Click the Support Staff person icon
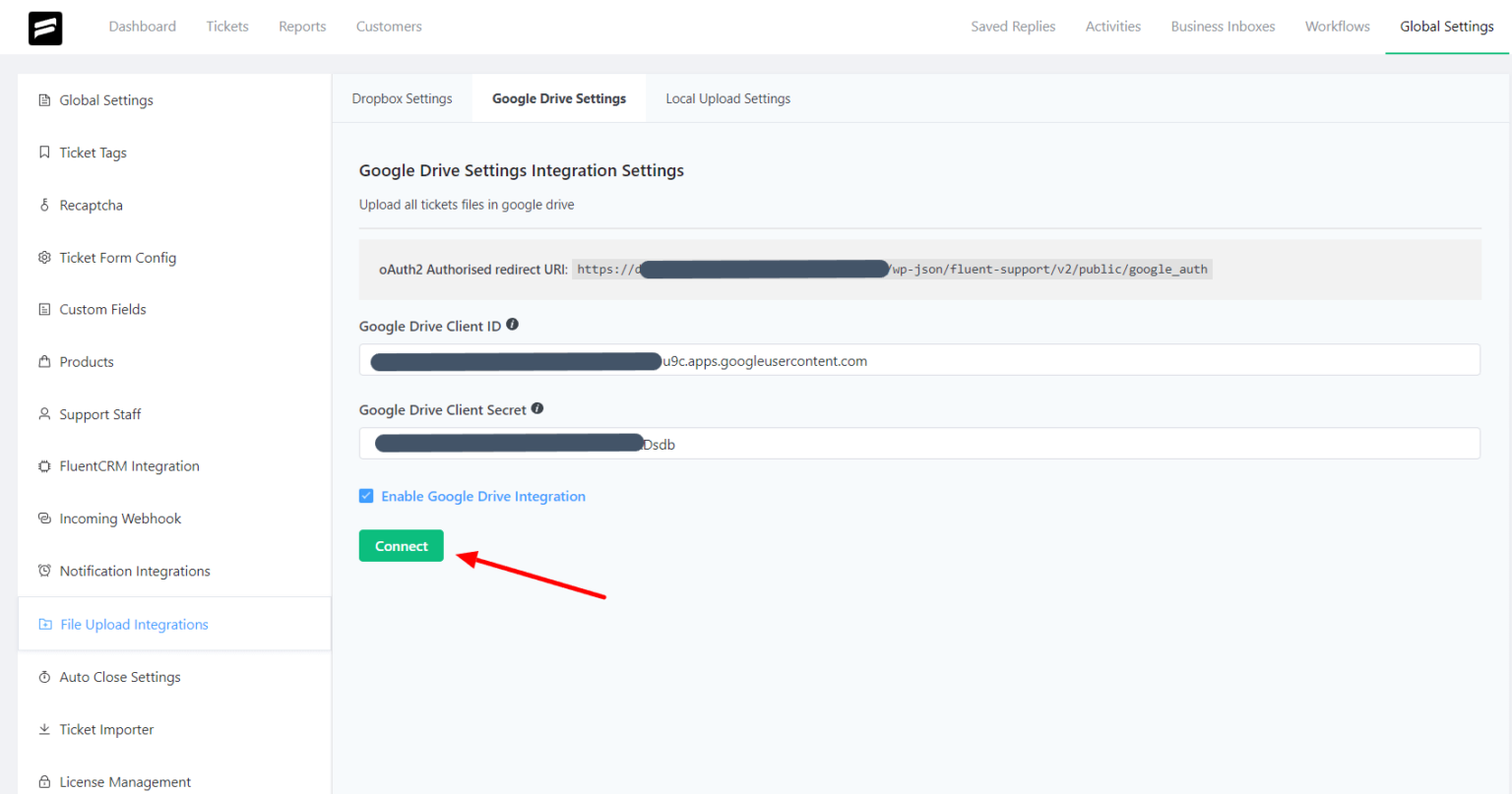1512x794 pixels. (x=43, y=413)
